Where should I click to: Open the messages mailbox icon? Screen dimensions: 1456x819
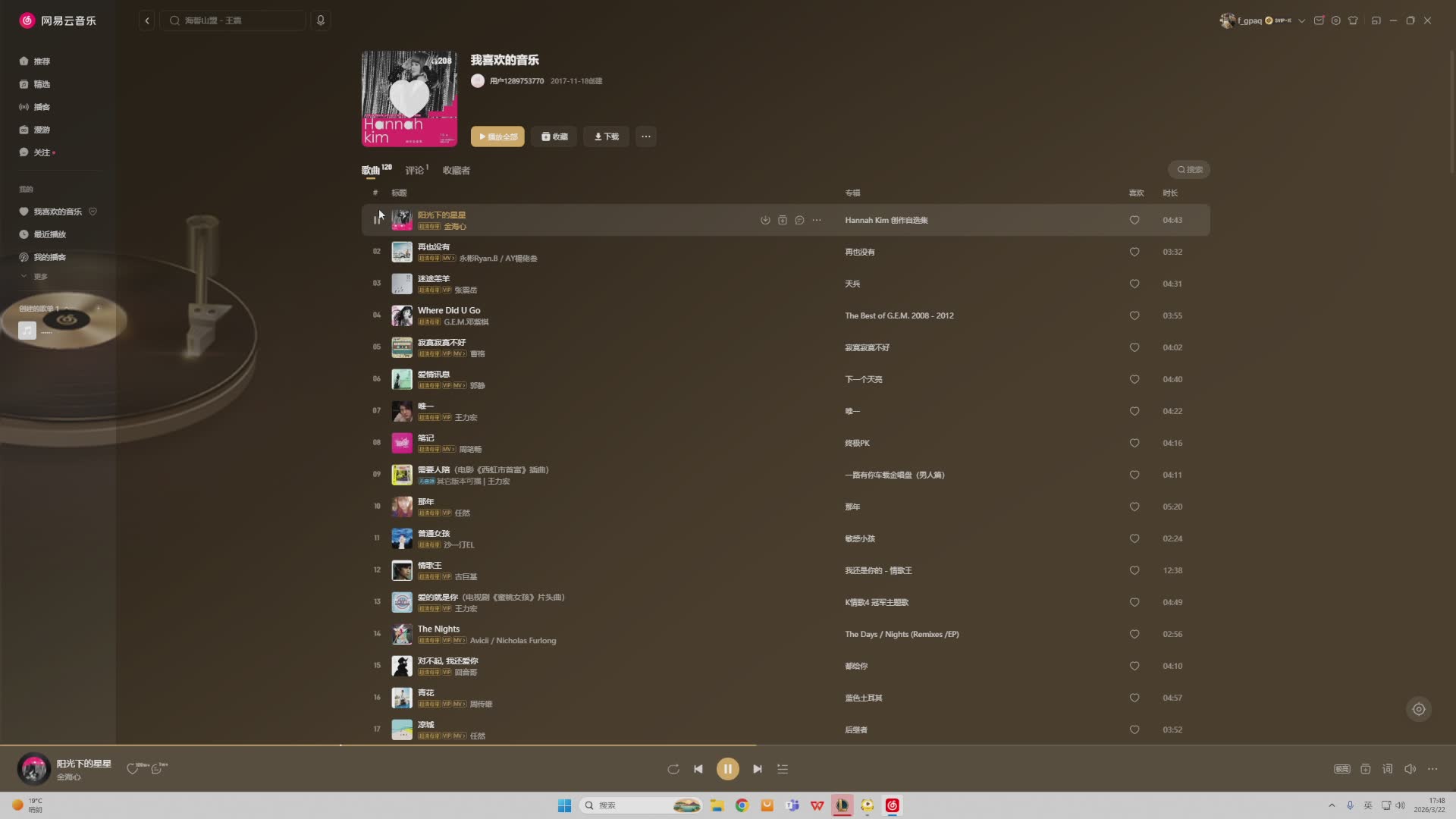pyautogui.click(x=1319, y=20)
